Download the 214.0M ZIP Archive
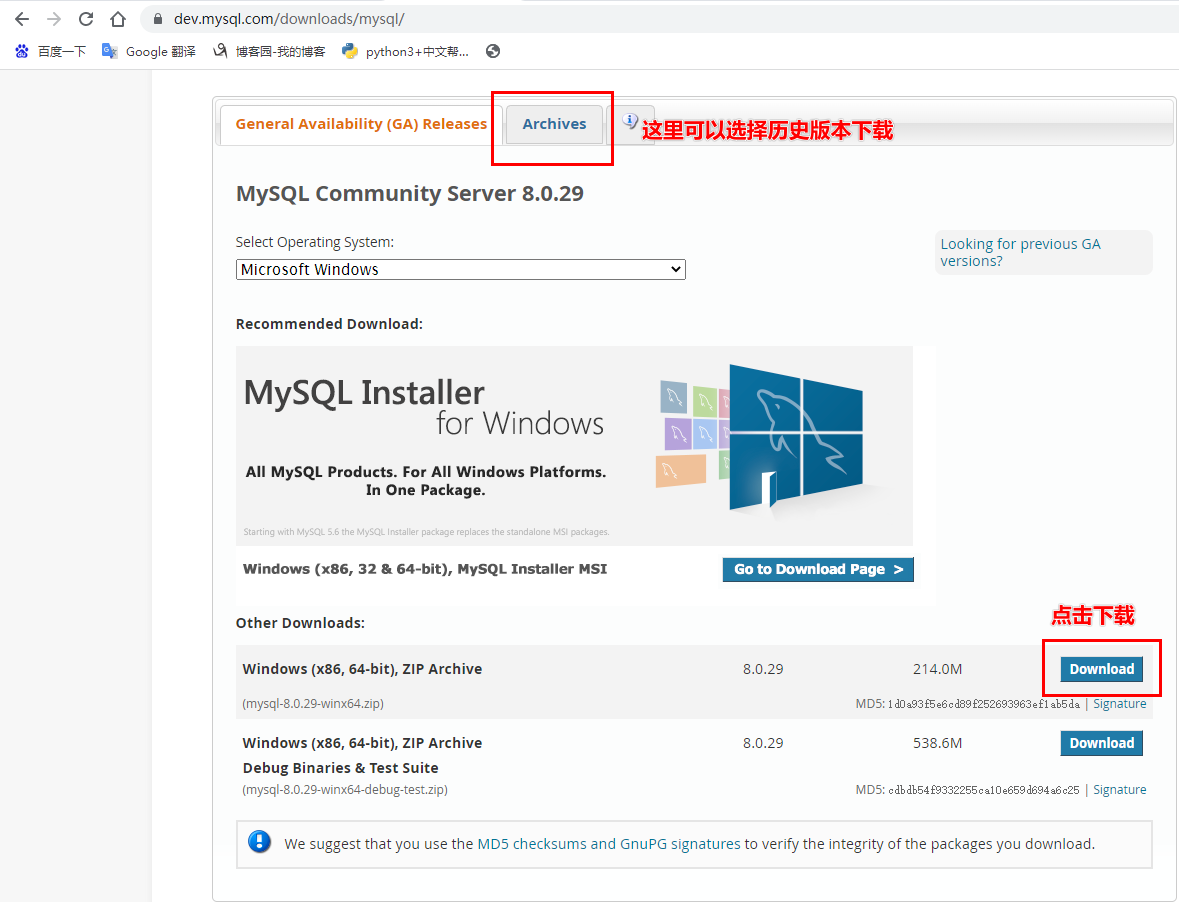The height and width of the screenshot is (902, 1179). pos(1102,669)
